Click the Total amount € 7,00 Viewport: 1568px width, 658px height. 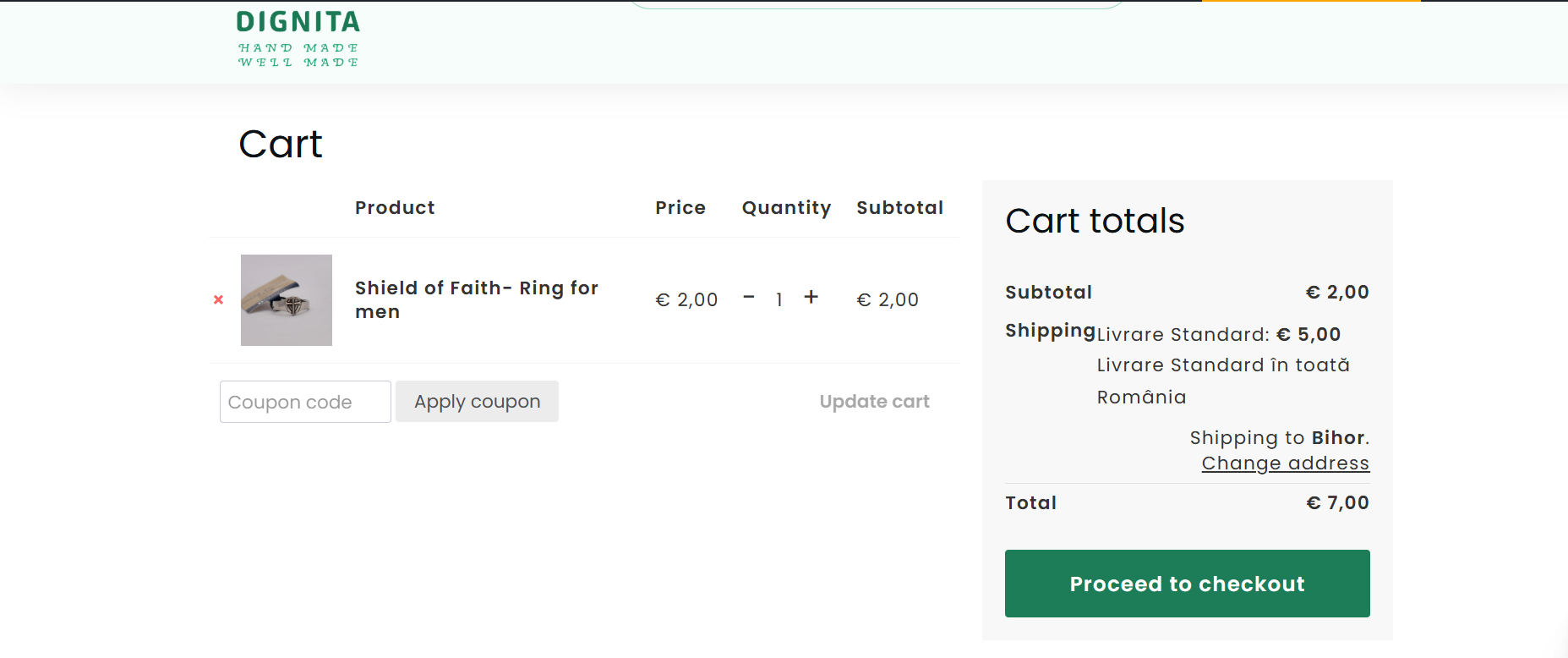[x=1337, y=503]
